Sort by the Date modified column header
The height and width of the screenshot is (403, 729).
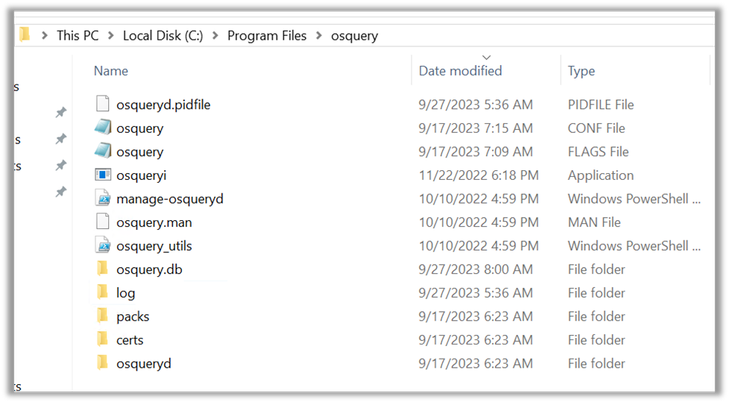[x=460, y=71]
